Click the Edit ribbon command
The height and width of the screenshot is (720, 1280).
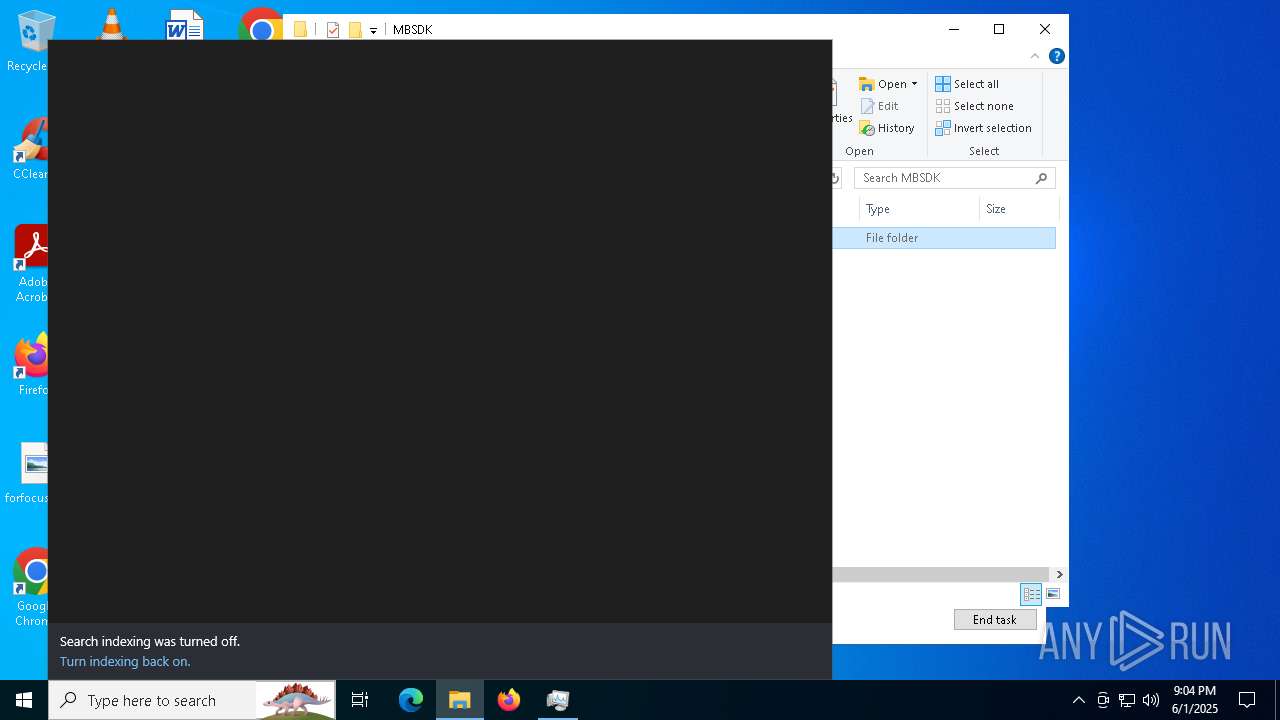coord(879,106)
